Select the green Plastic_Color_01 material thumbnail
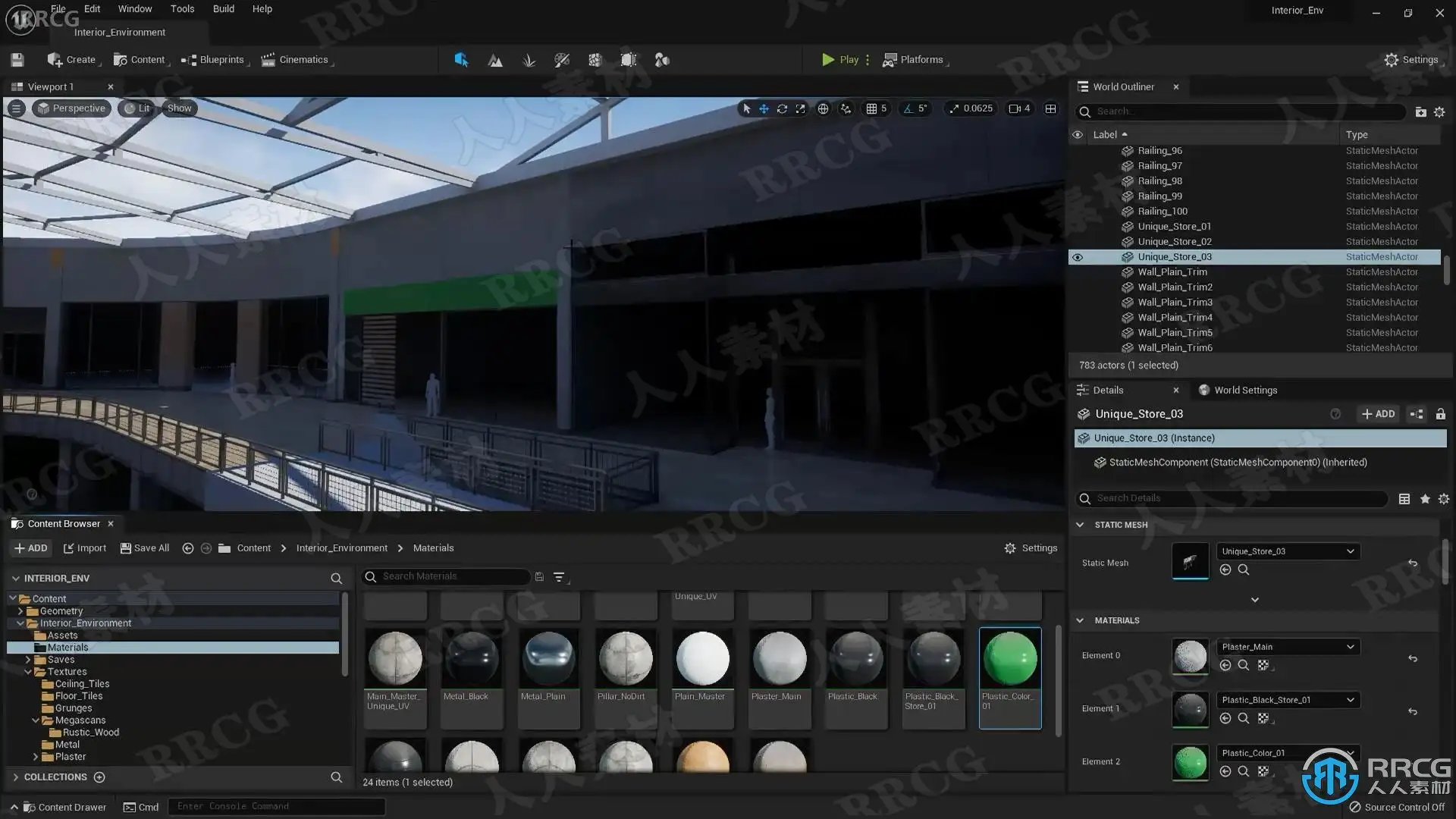This screenshot has height=819, width=1456. click(1010, 659)
